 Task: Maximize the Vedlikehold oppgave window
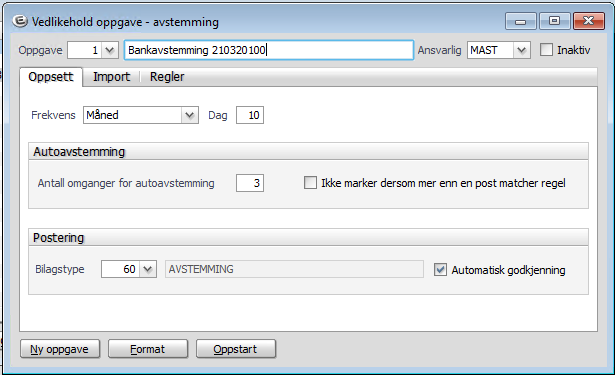(554, 21)
